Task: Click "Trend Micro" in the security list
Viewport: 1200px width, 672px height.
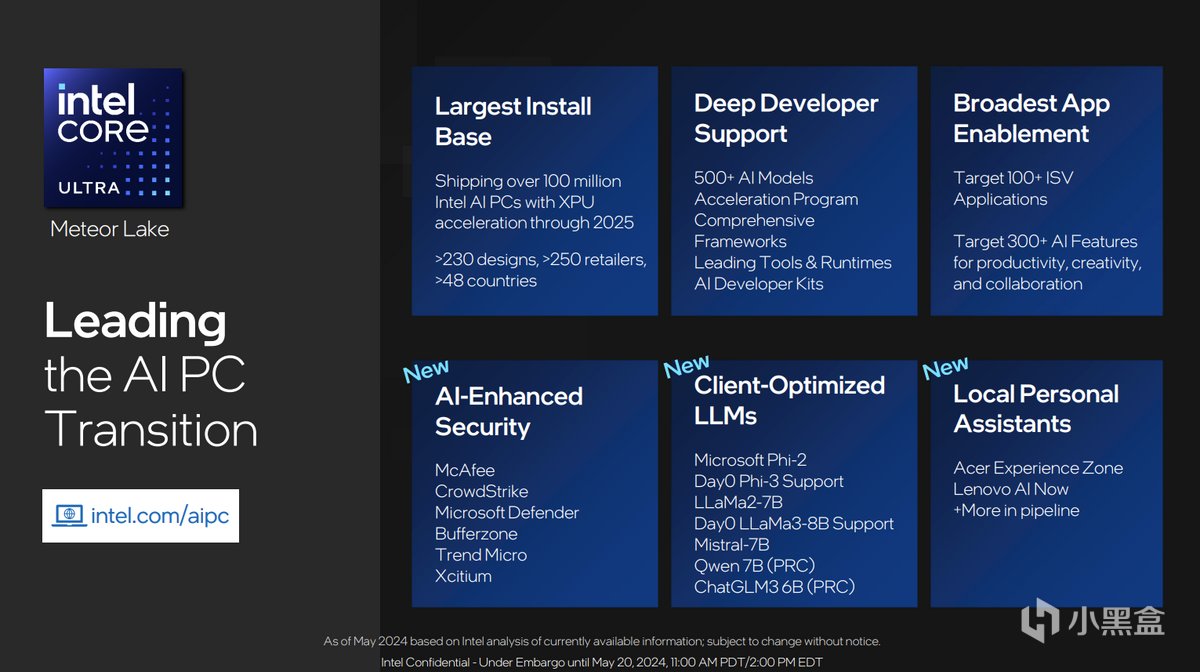Action: [x=481, y=554]
